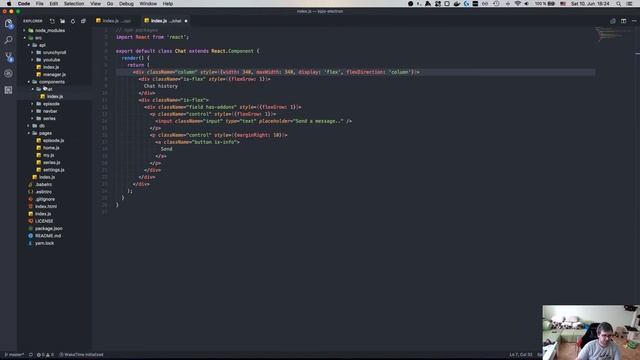Open the View menu
Image resolution: width=640 pixels, height=360 pixels.
(96, 4)
